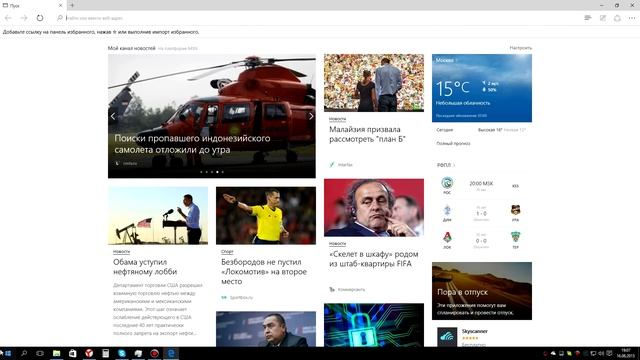The width and height of the screenshot is (640, 360).
Task: Launch Yandex Browser from the taskbar
Action: pyautogui.click(x=89, y=353)
